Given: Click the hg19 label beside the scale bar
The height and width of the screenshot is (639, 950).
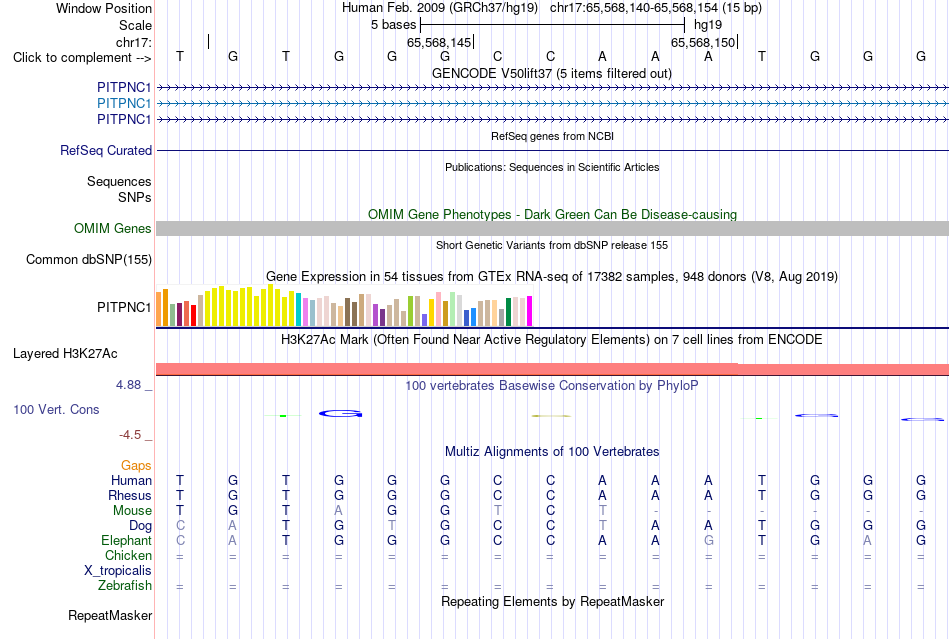Looking at the screenshot, I should click(708, 25).
